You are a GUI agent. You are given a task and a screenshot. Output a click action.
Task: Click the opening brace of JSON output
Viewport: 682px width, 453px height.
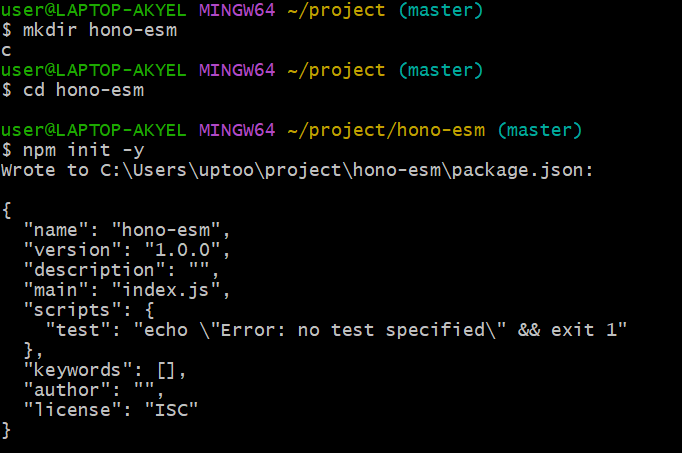click(6, 210)
